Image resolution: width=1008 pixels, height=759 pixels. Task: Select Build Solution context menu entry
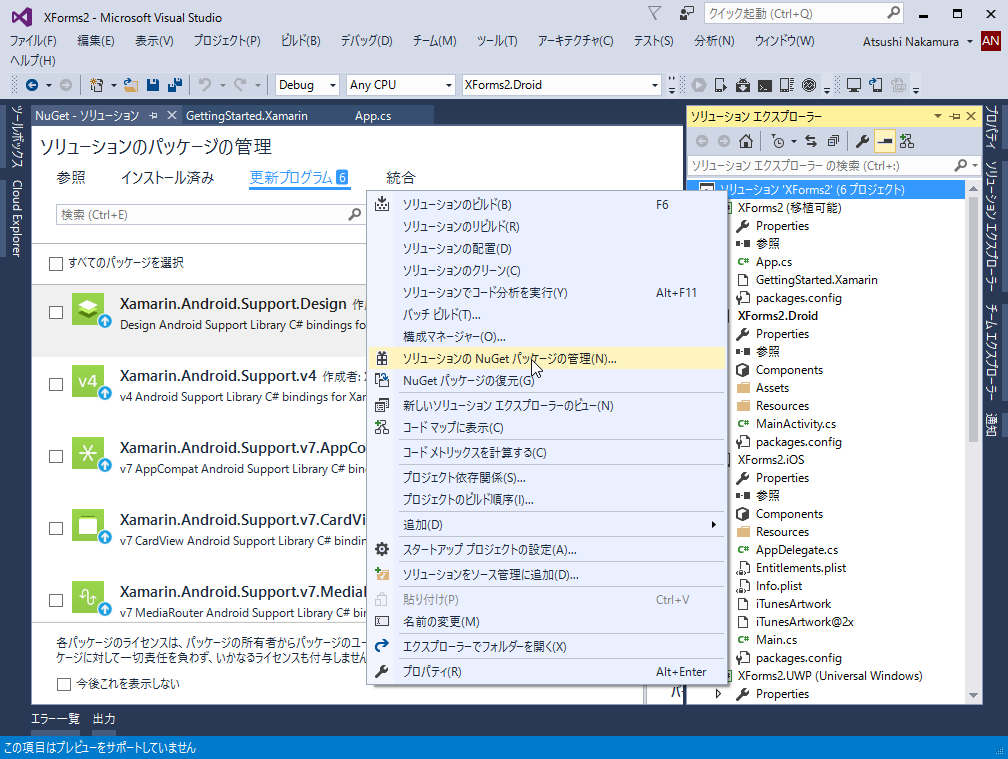[547, 205]
